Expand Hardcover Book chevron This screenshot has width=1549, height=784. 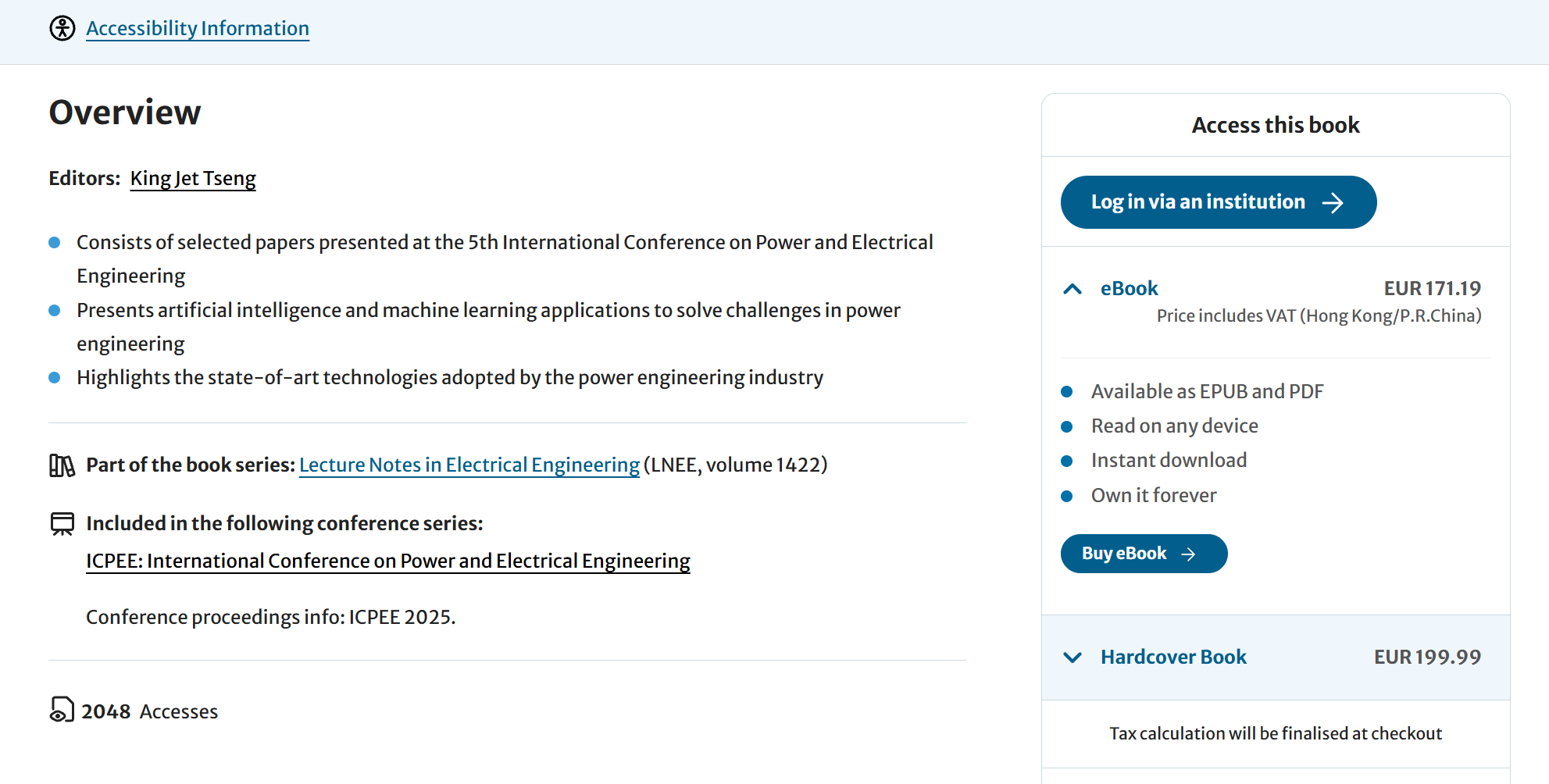(x=1073, y=657)
